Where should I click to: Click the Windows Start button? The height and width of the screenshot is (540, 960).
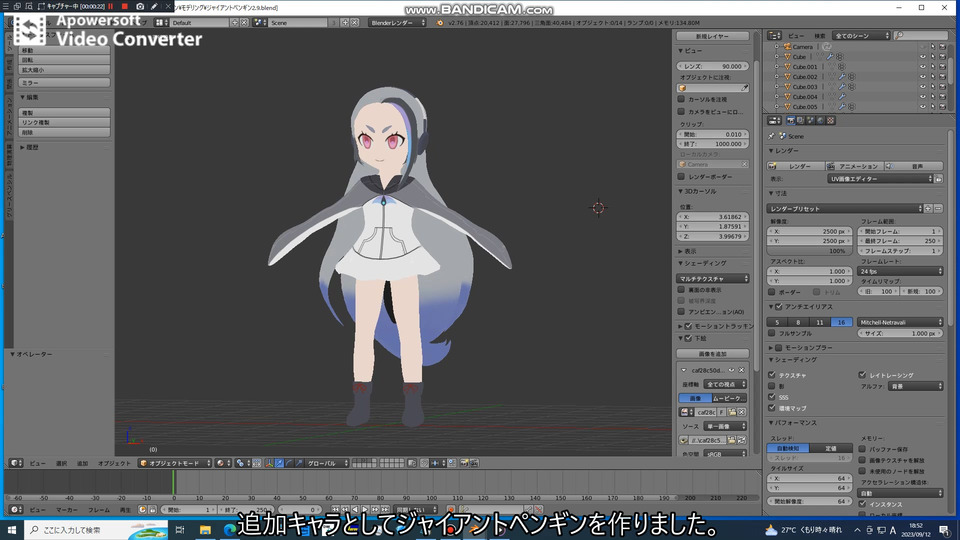click(12, 530)
